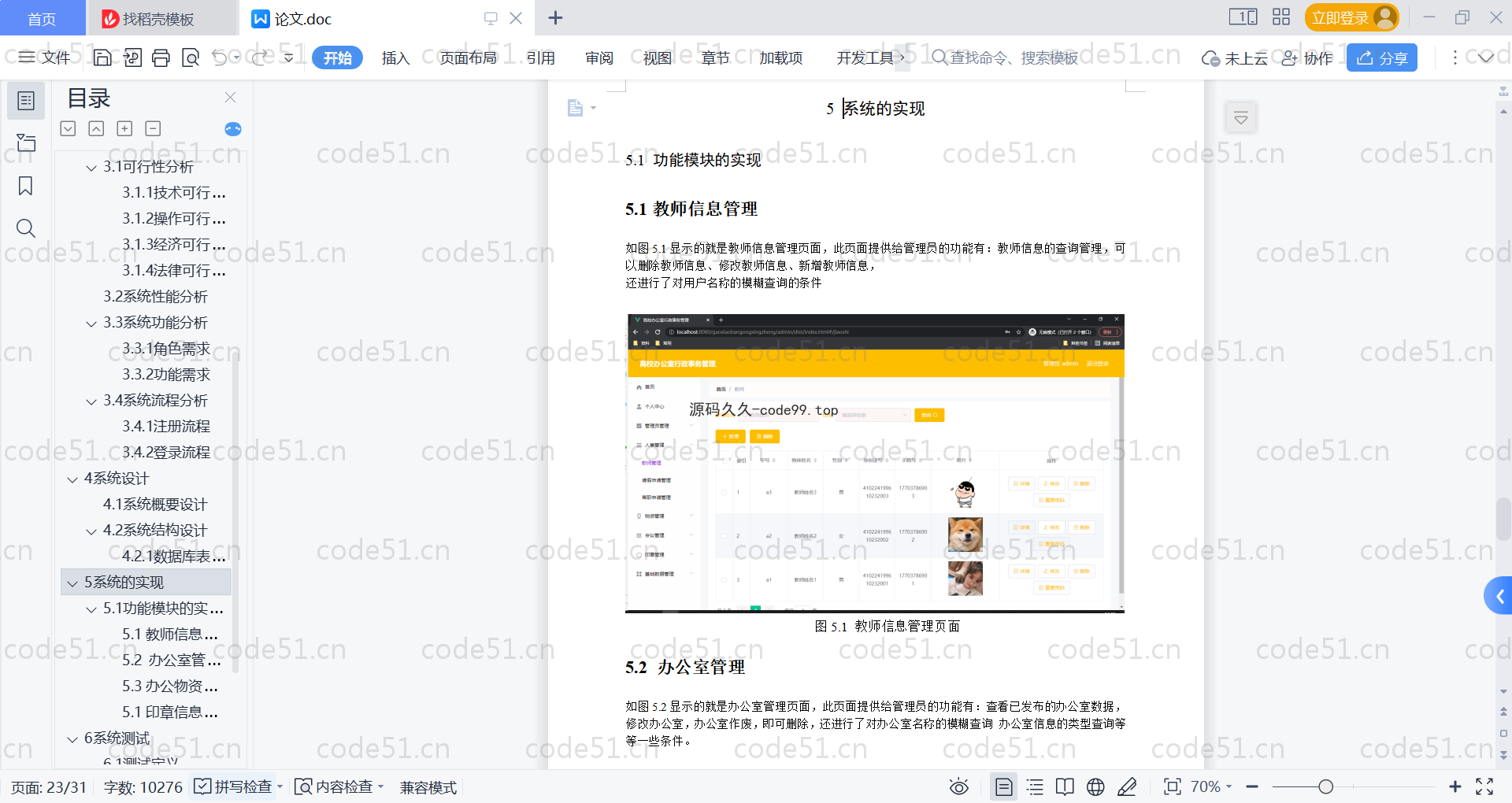Open the find and search sidebar icon
Image resolution: width=1512 pixels, height=803 pixels.
pos(26,228)
